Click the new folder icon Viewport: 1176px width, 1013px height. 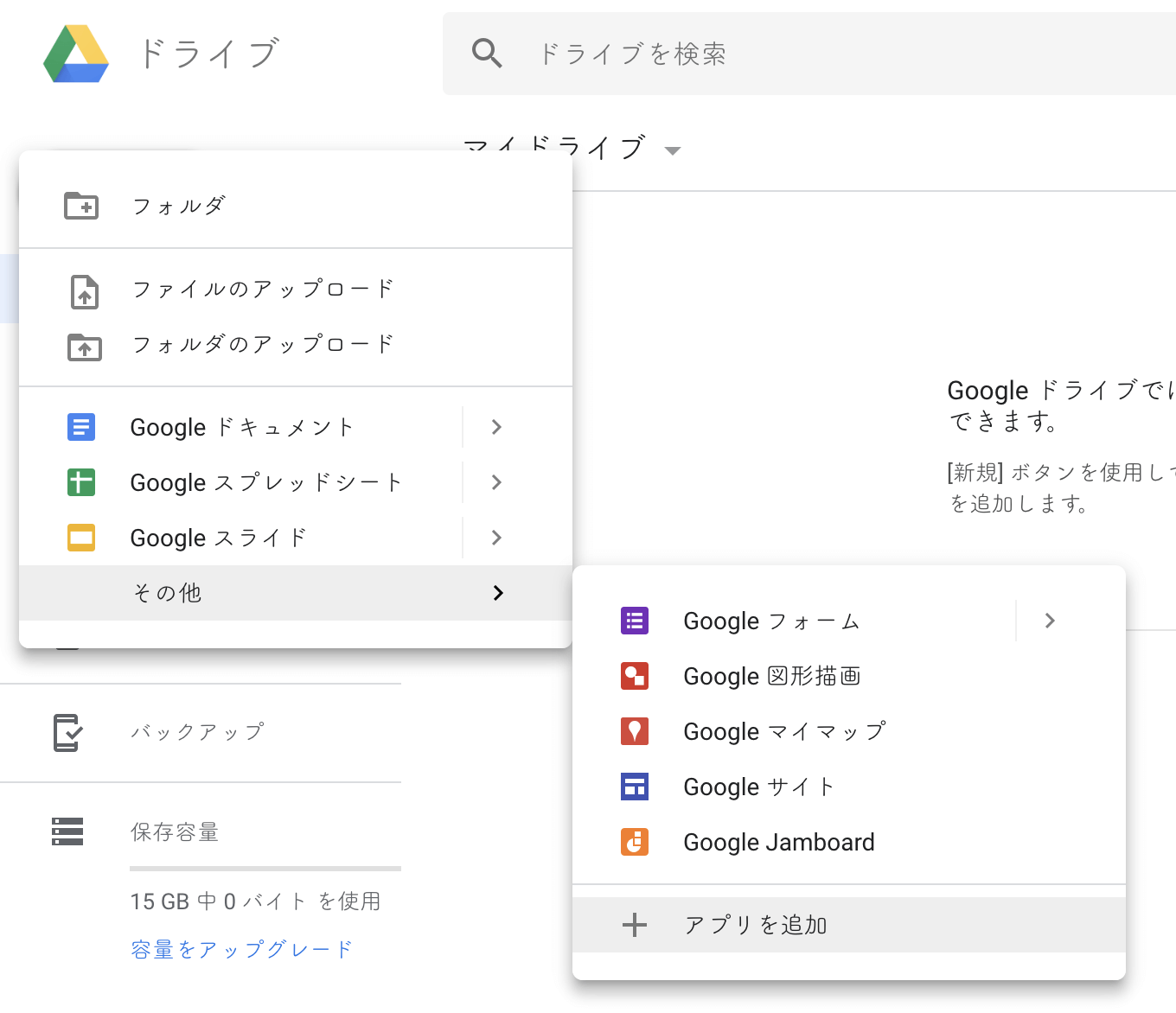click(x=81, y=206)
